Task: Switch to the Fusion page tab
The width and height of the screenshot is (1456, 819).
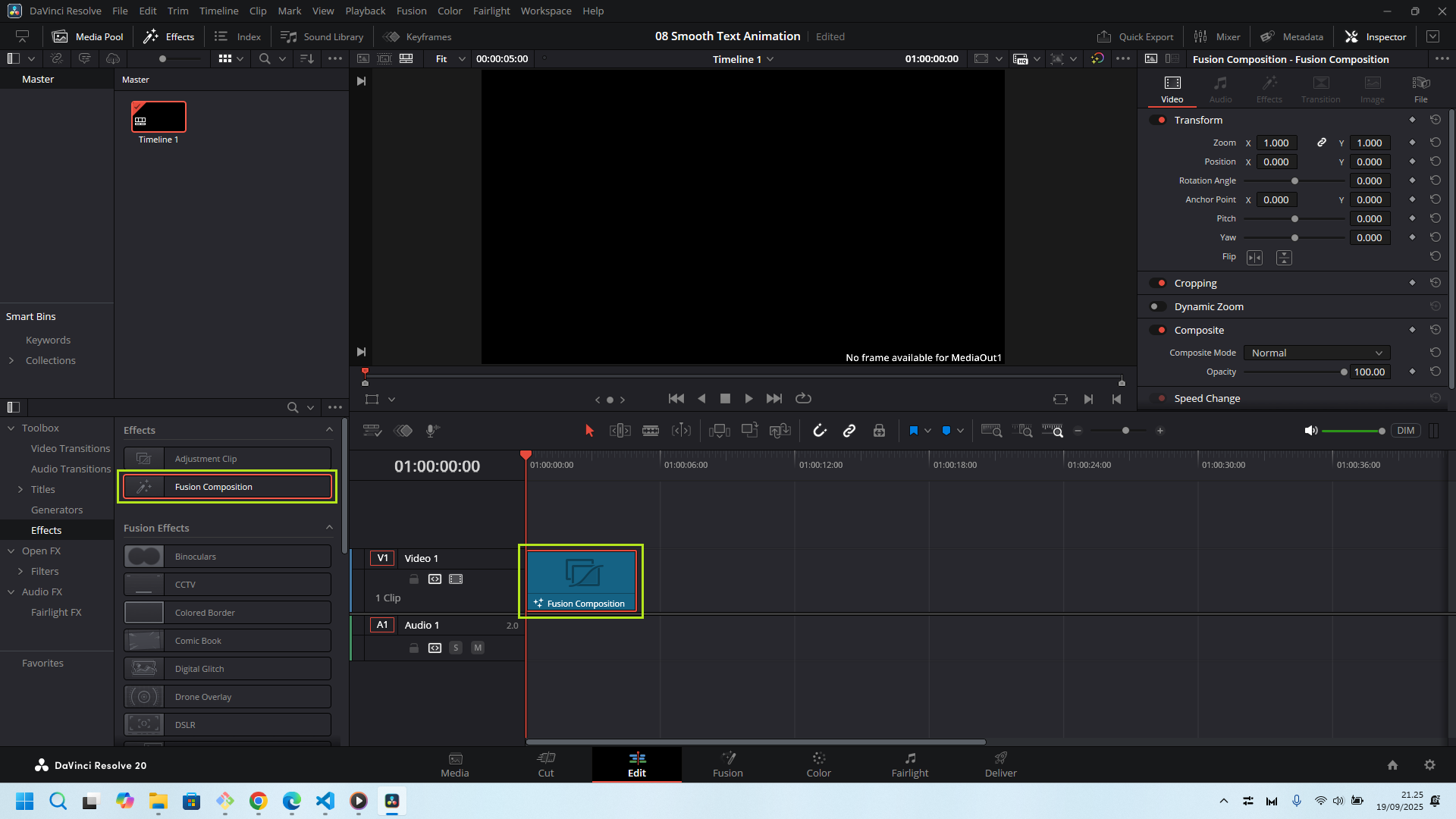Action: coord(727,764)
